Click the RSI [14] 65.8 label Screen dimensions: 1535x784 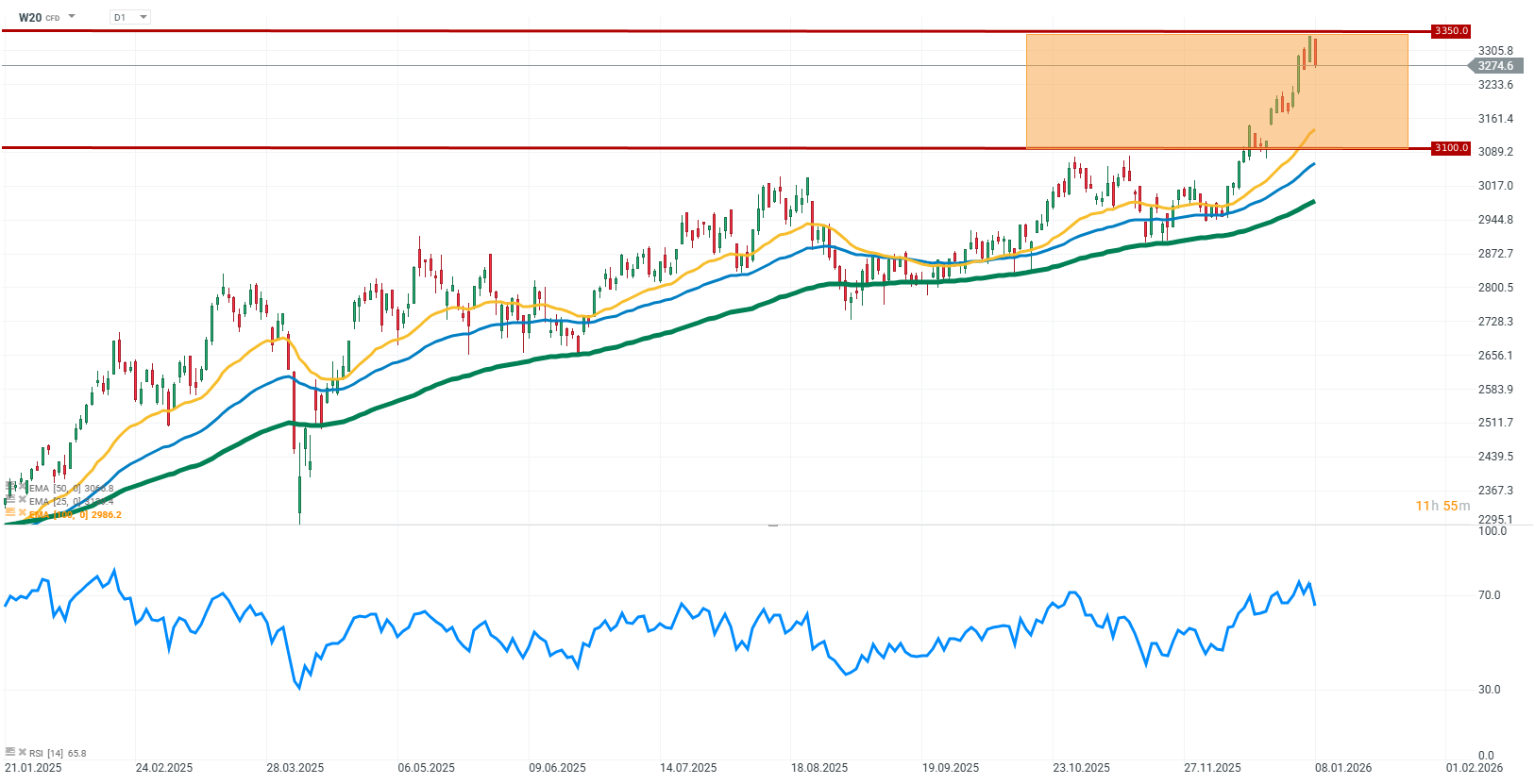(58, 753)
